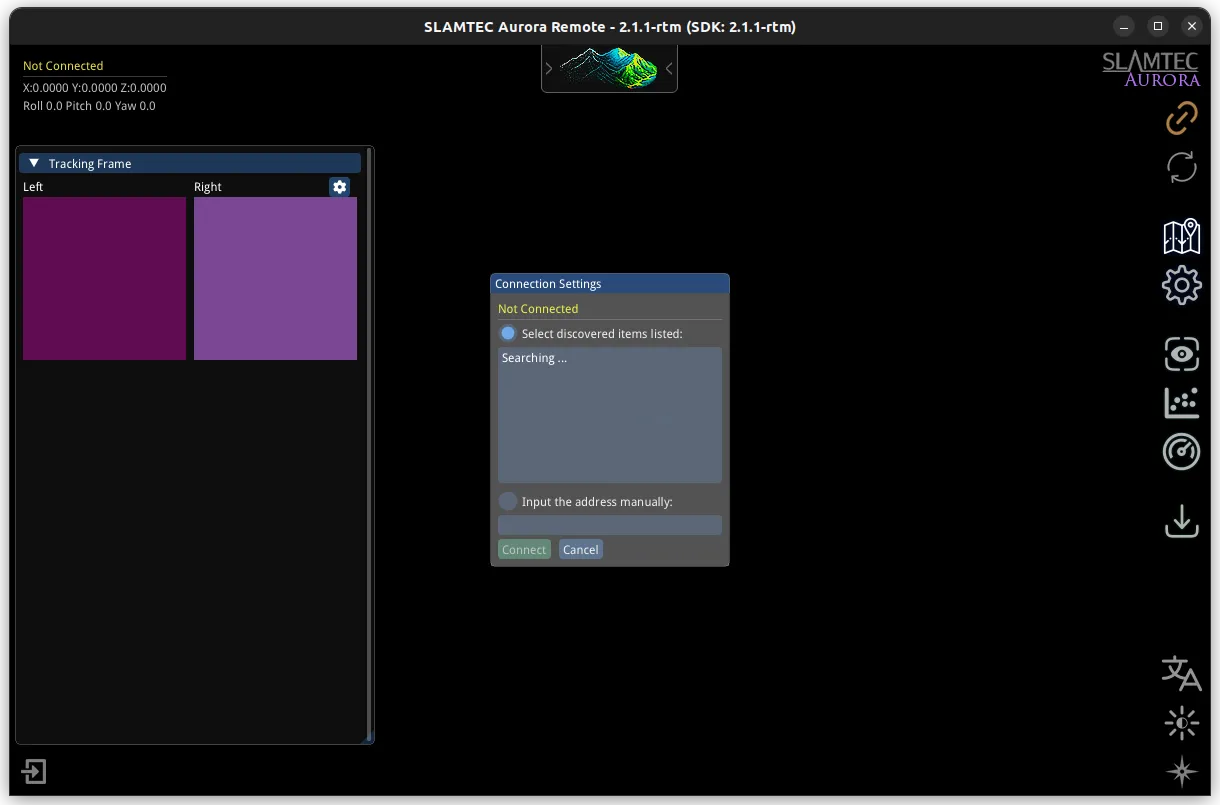Open the large gear settings icon

(1182, 286)
